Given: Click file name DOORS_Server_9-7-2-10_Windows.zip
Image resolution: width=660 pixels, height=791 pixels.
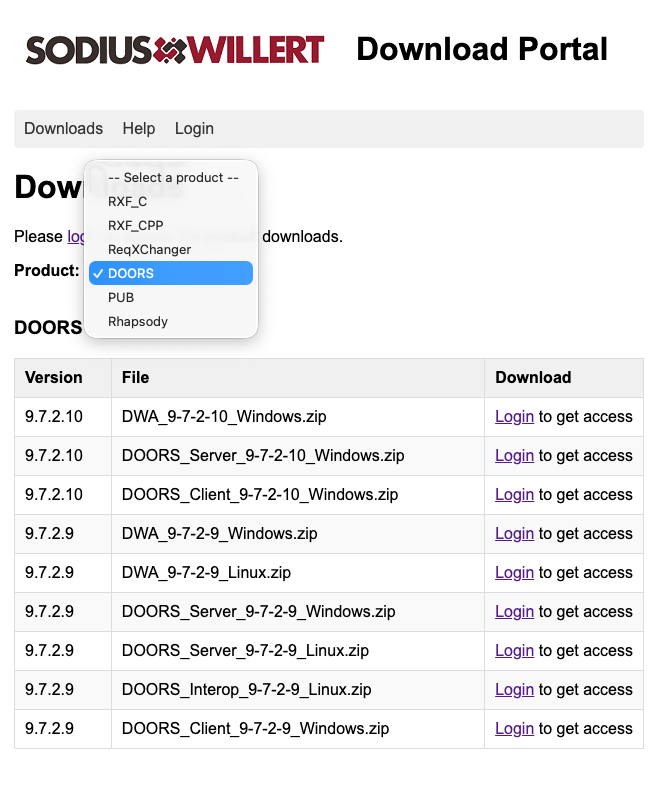Looking at the screenshot, I should [x=263, y=456].
